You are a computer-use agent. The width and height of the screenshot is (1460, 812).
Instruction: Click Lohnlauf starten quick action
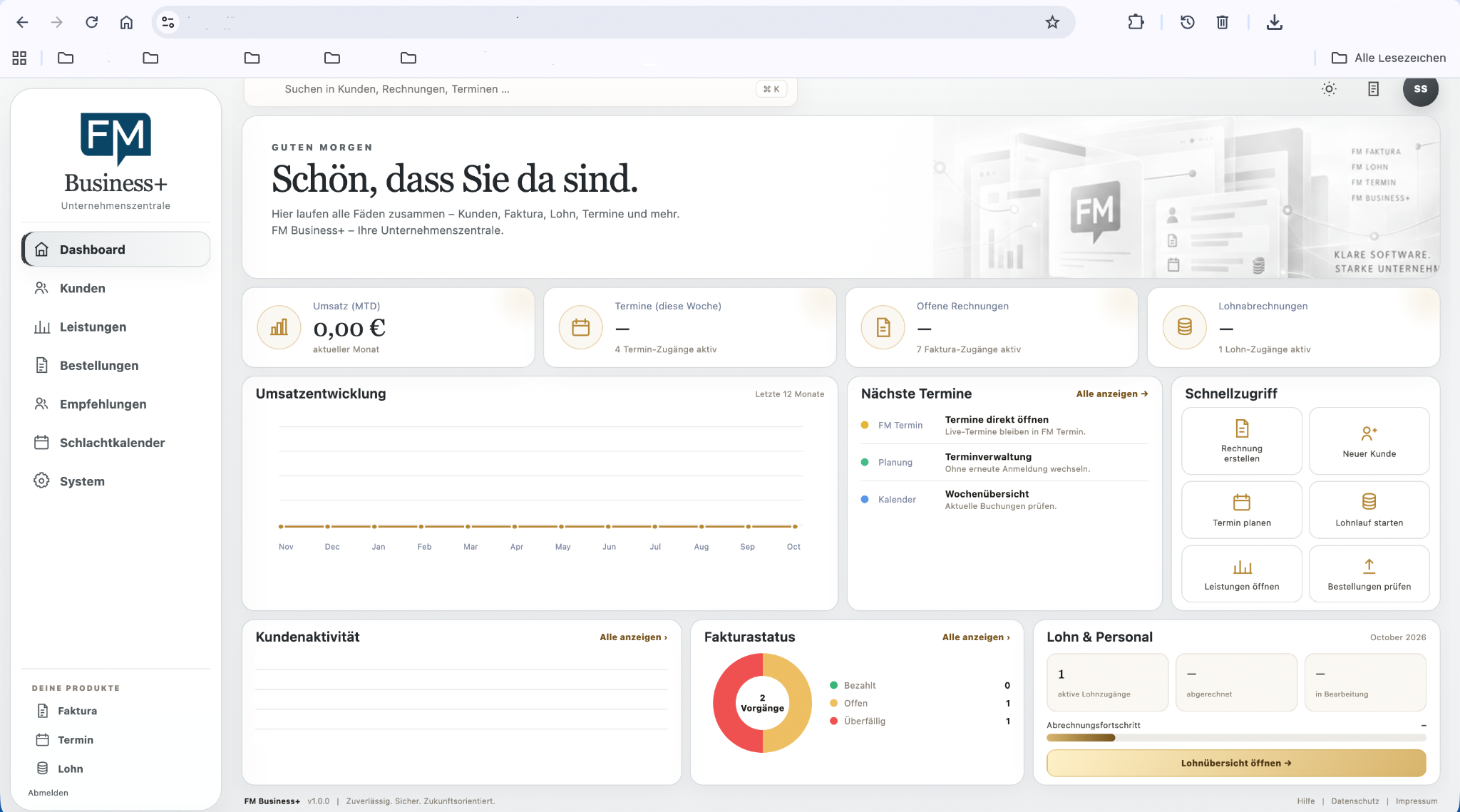1369,510
